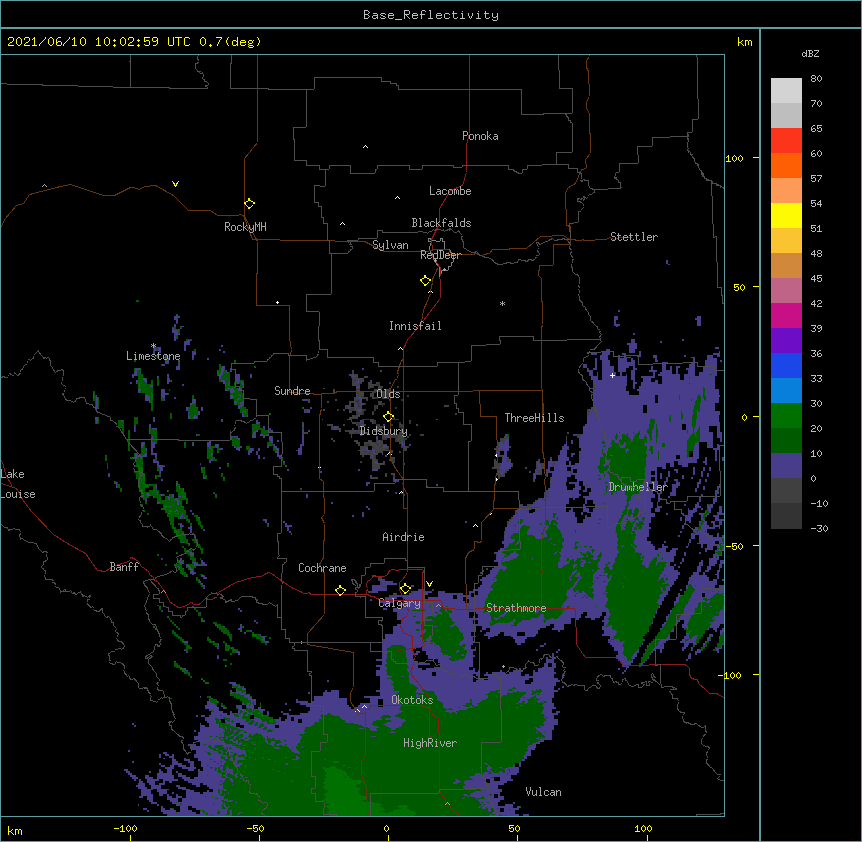Click the Airdrie city label
The image size is (862, 842).
403,537
